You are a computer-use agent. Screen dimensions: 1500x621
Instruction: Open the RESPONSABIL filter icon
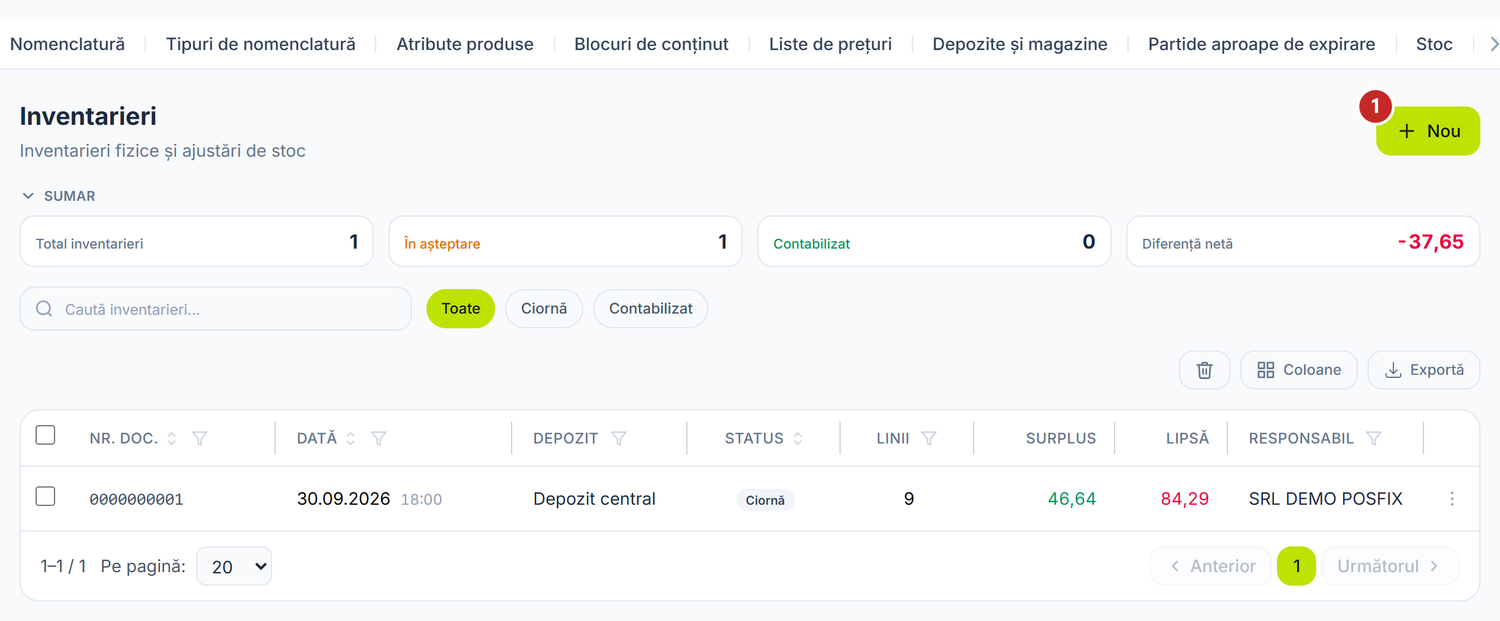click(1374, 438)
